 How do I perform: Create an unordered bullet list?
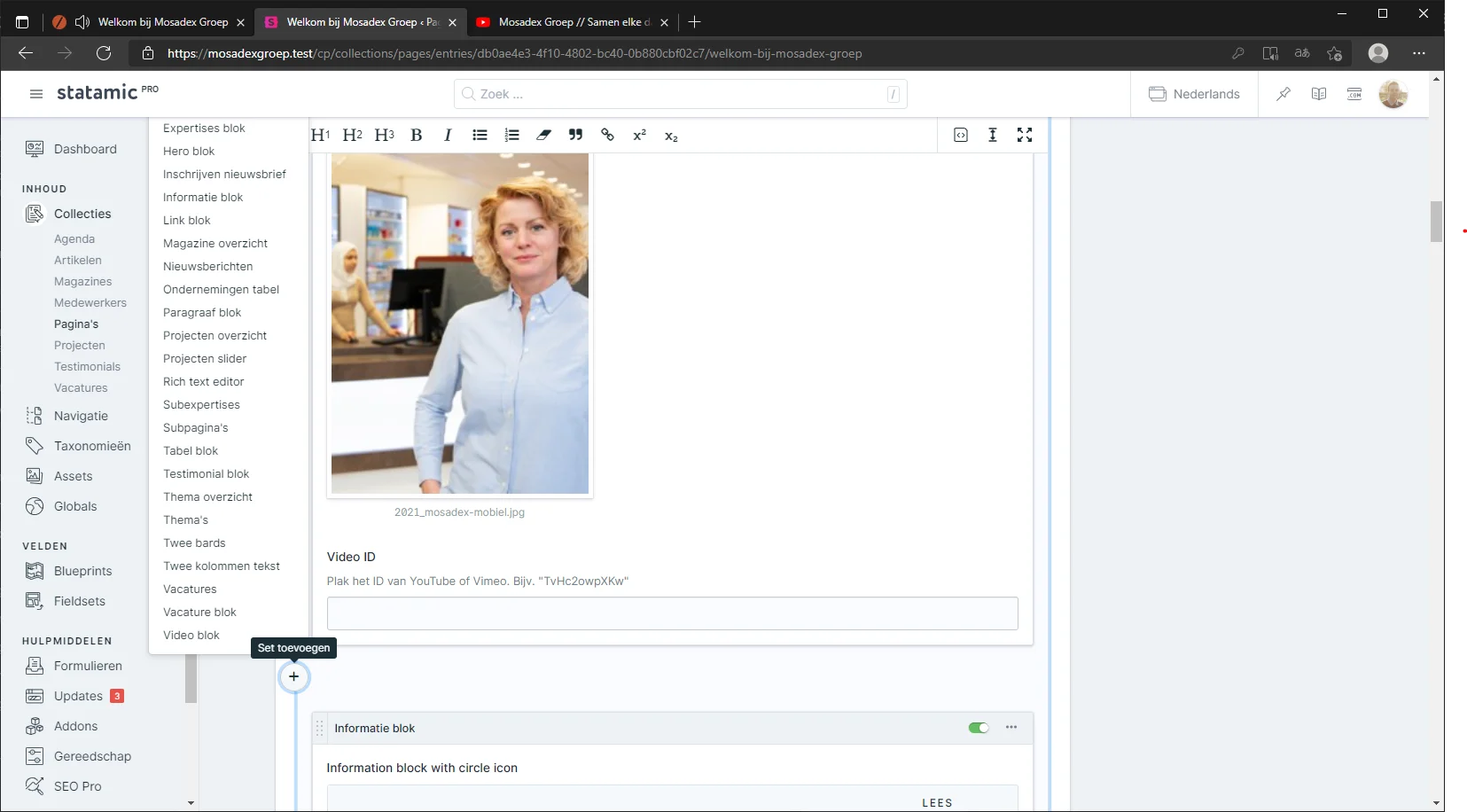[480, 136]
